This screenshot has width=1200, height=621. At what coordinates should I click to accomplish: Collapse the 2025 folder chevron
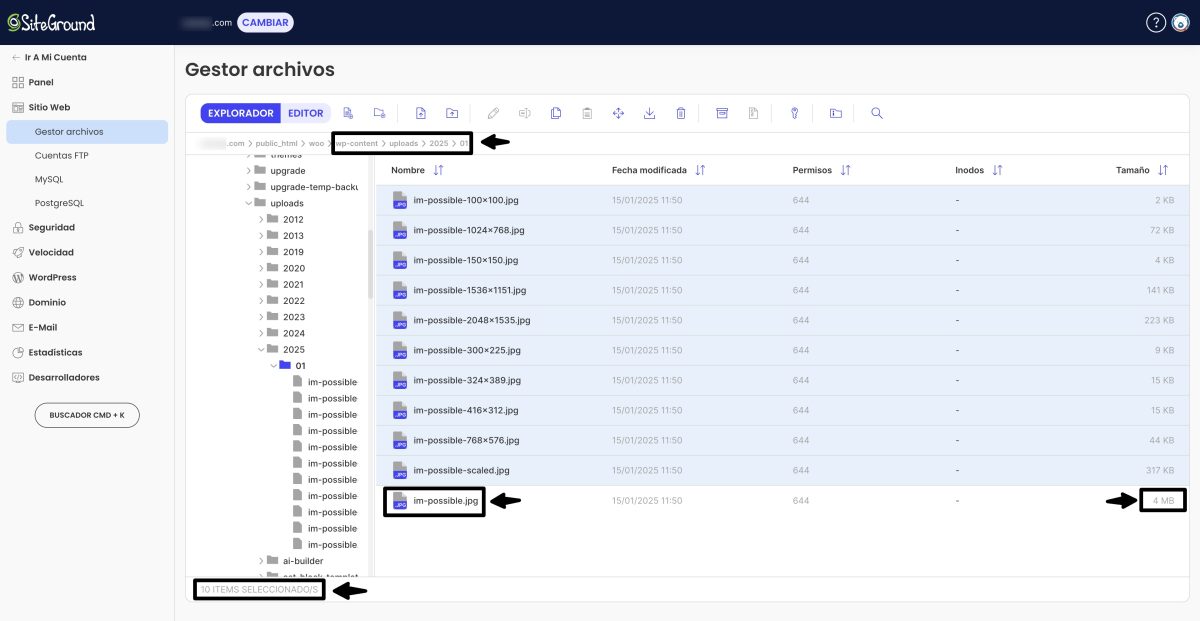pyautogui.click(x=261, y=349)
